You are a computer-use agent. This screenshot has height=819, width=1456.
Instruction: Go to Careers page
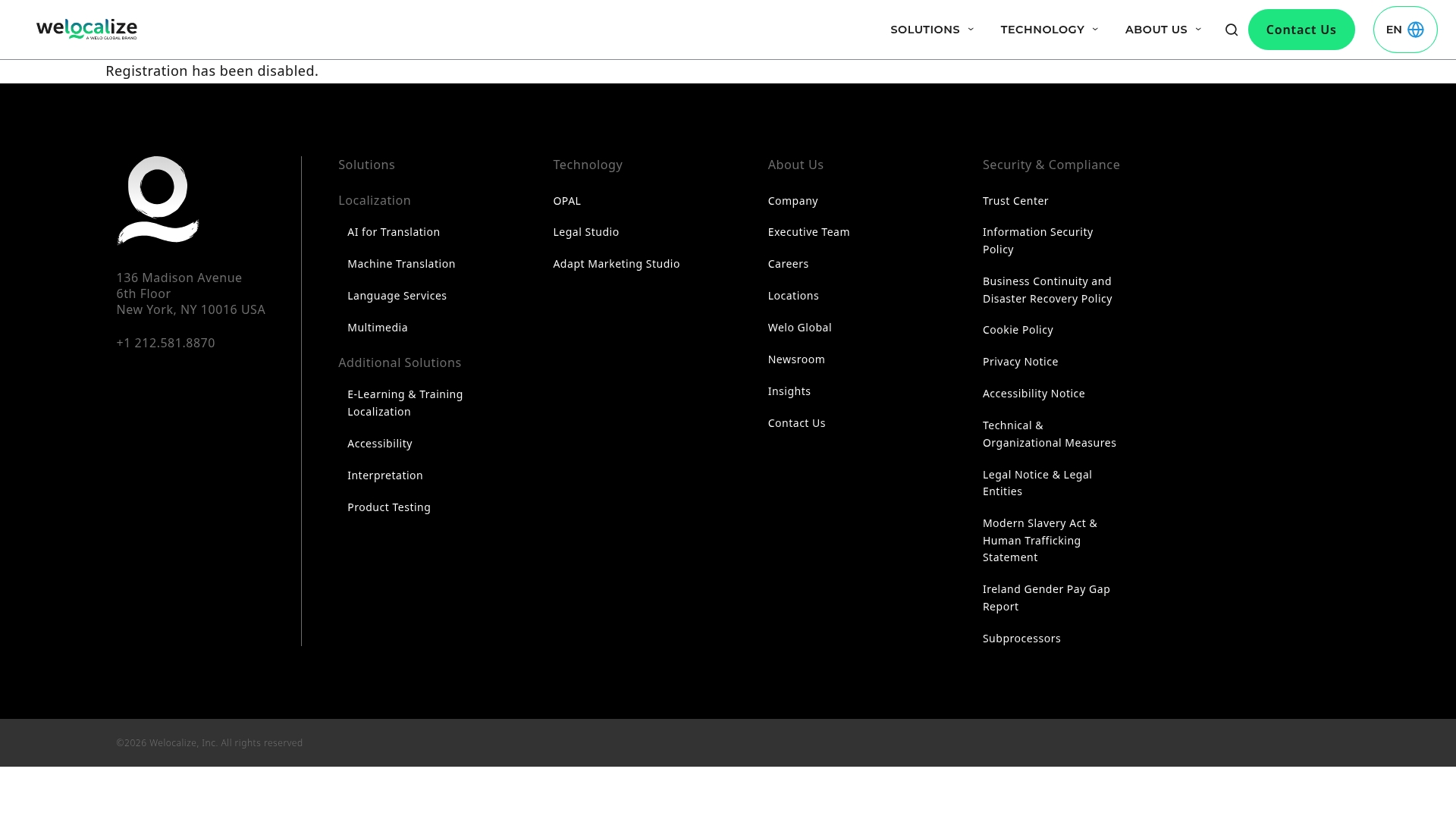pos(788,264)
